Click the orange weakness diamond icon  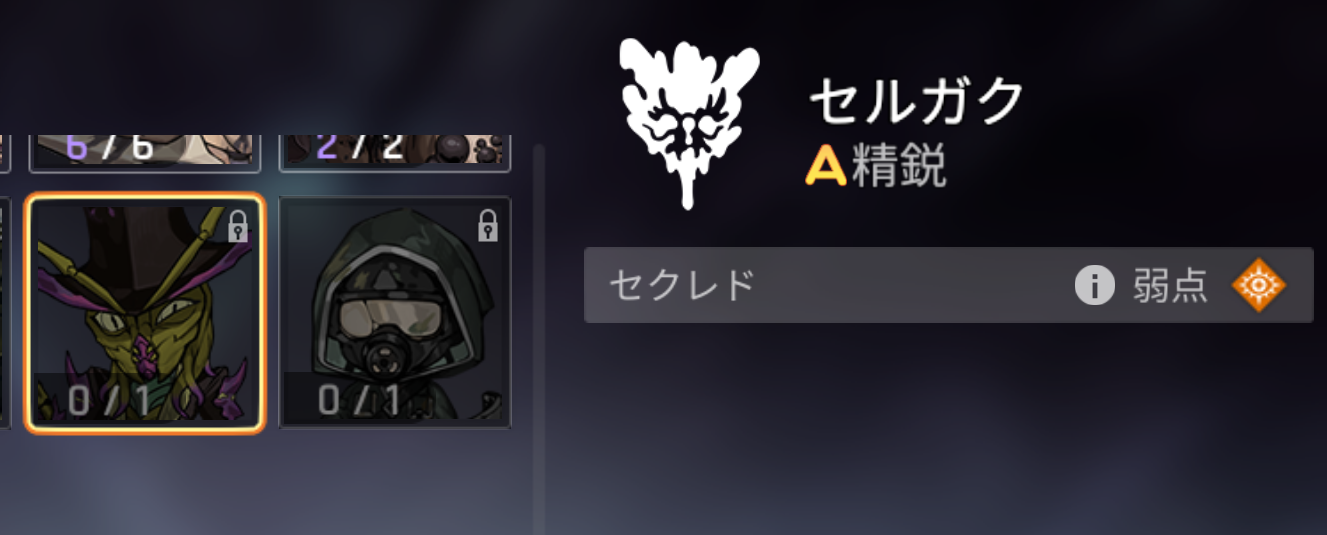(x=1258, y=286)
